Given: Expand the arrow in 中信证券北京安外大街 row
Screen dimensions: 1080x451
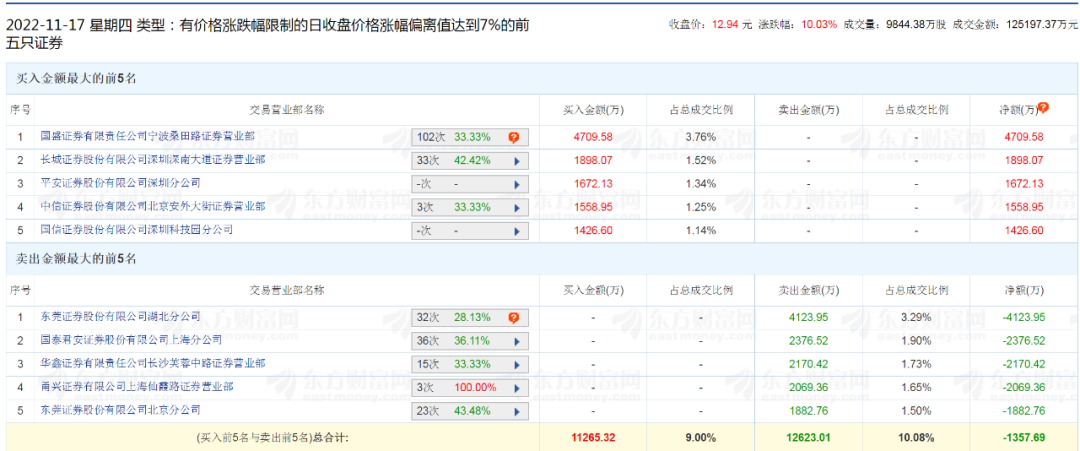Looking at the screenshot, I should click(x=516, y=207).
